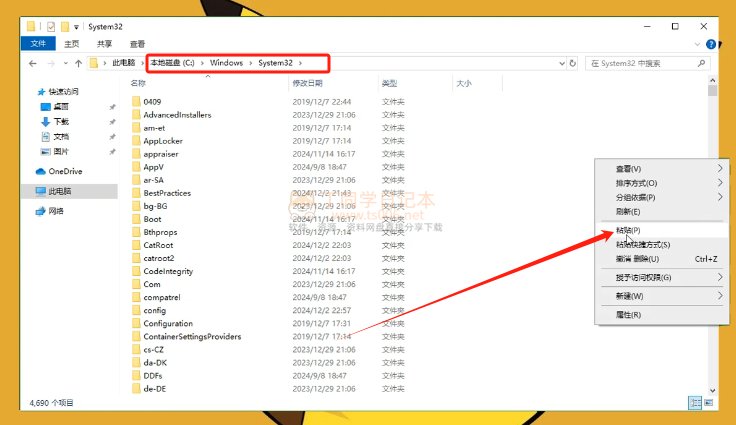The width and height of the screenshot is (736, 425).
Task: Expand the collapsed ribbon chevron
Action: pos(699,44)
